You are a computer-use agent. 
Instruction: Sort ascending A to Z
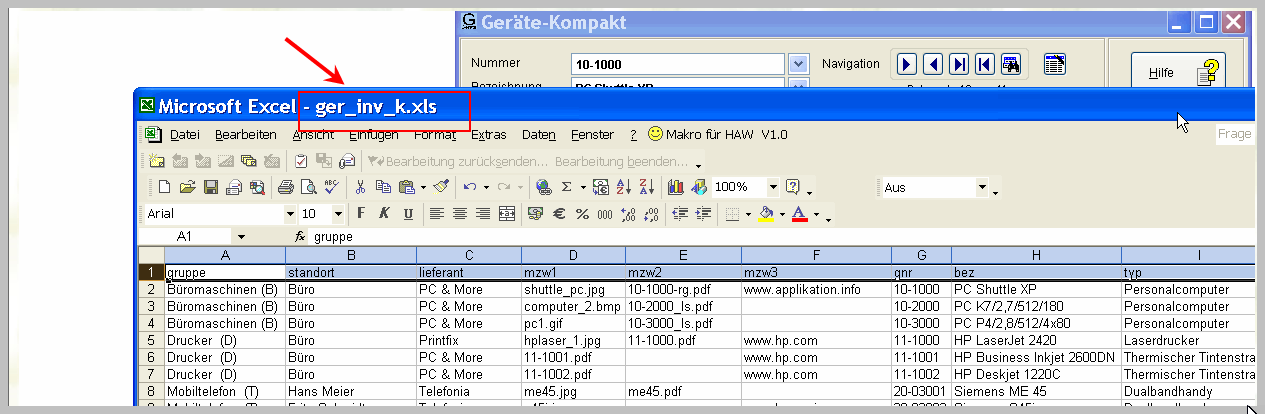click(x=623, y=187)
